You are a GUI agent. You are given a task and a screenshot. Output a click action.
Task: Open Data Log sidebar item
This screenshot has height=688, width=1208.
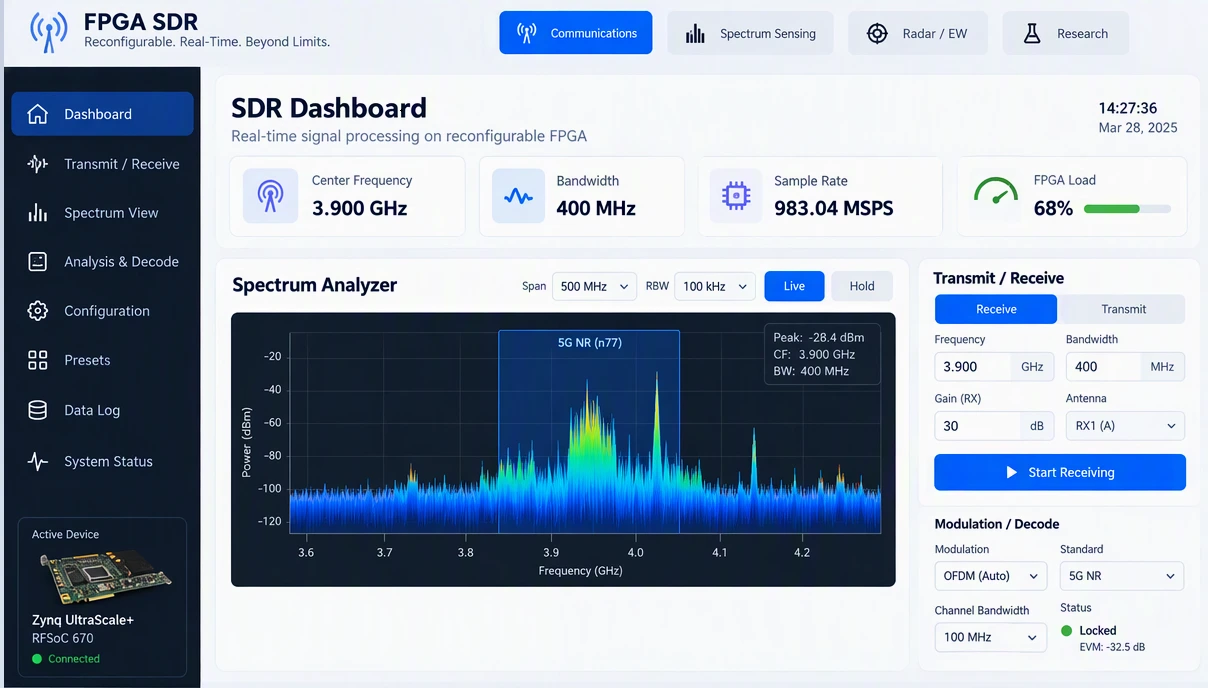[102, 410]
